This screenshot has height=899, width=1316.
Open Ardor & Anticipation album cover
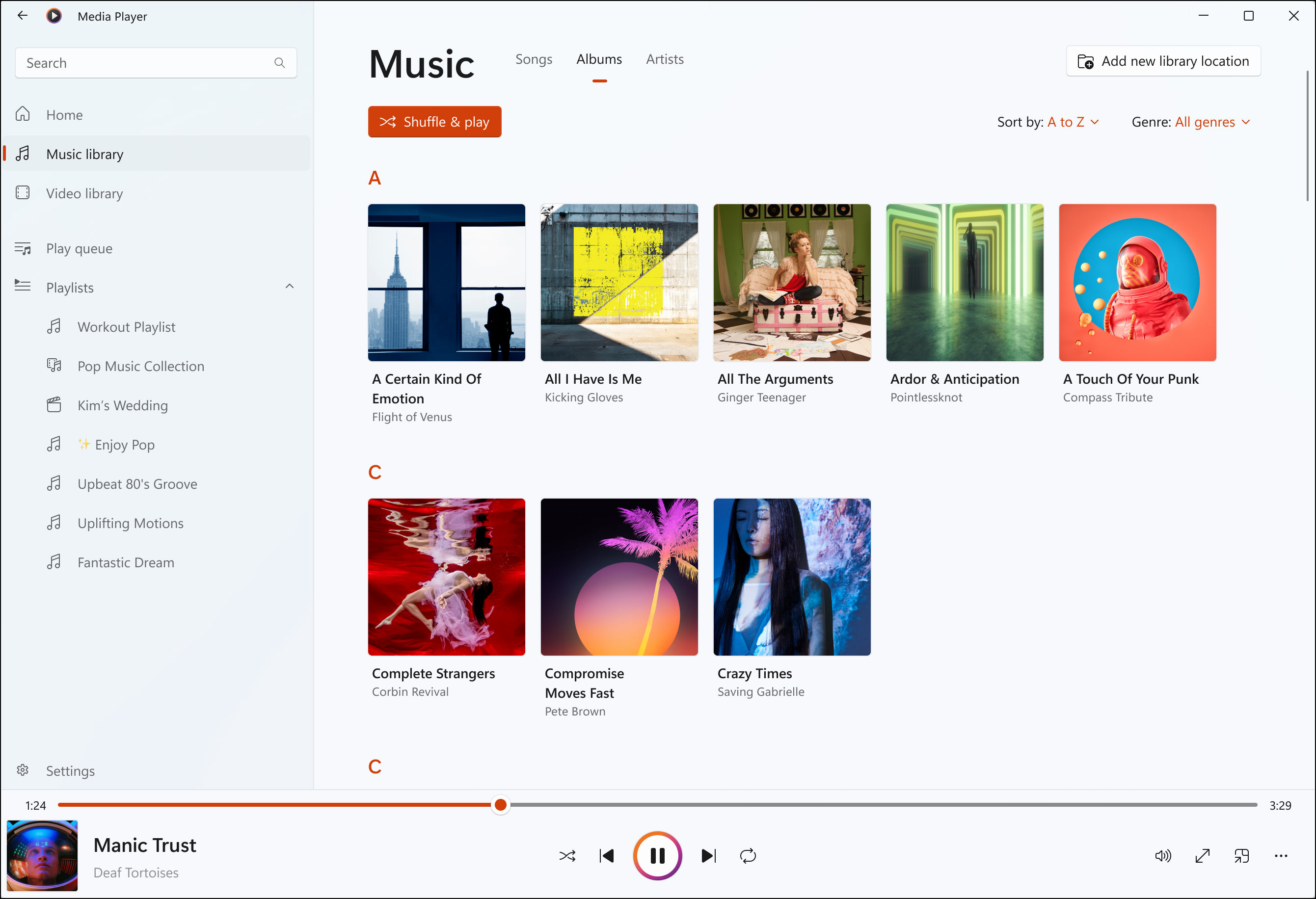coord(965,283)
